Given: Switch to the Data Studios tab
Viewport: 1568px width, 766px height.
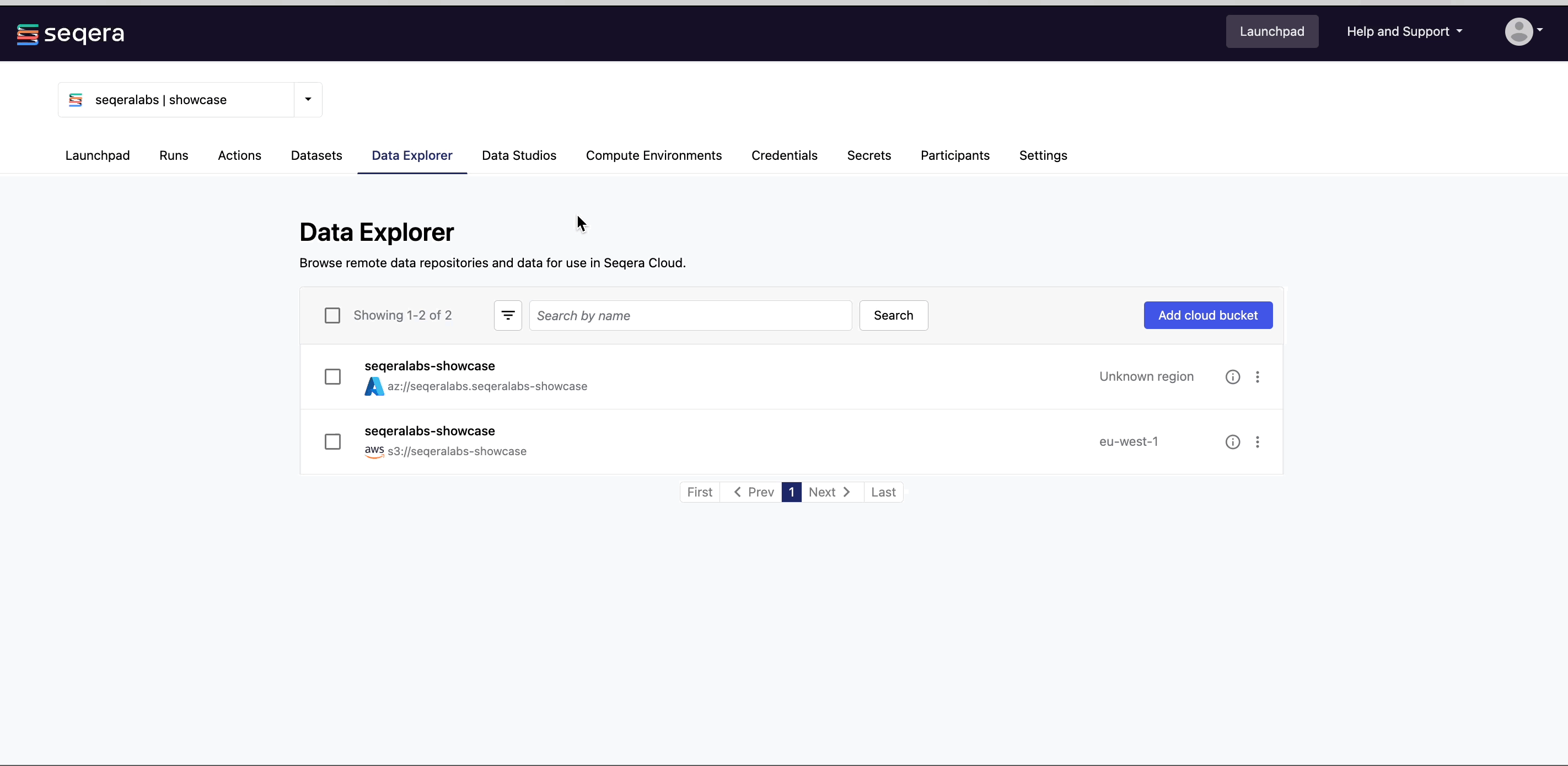Looking at the screenshot, I should tap(519, 156).
